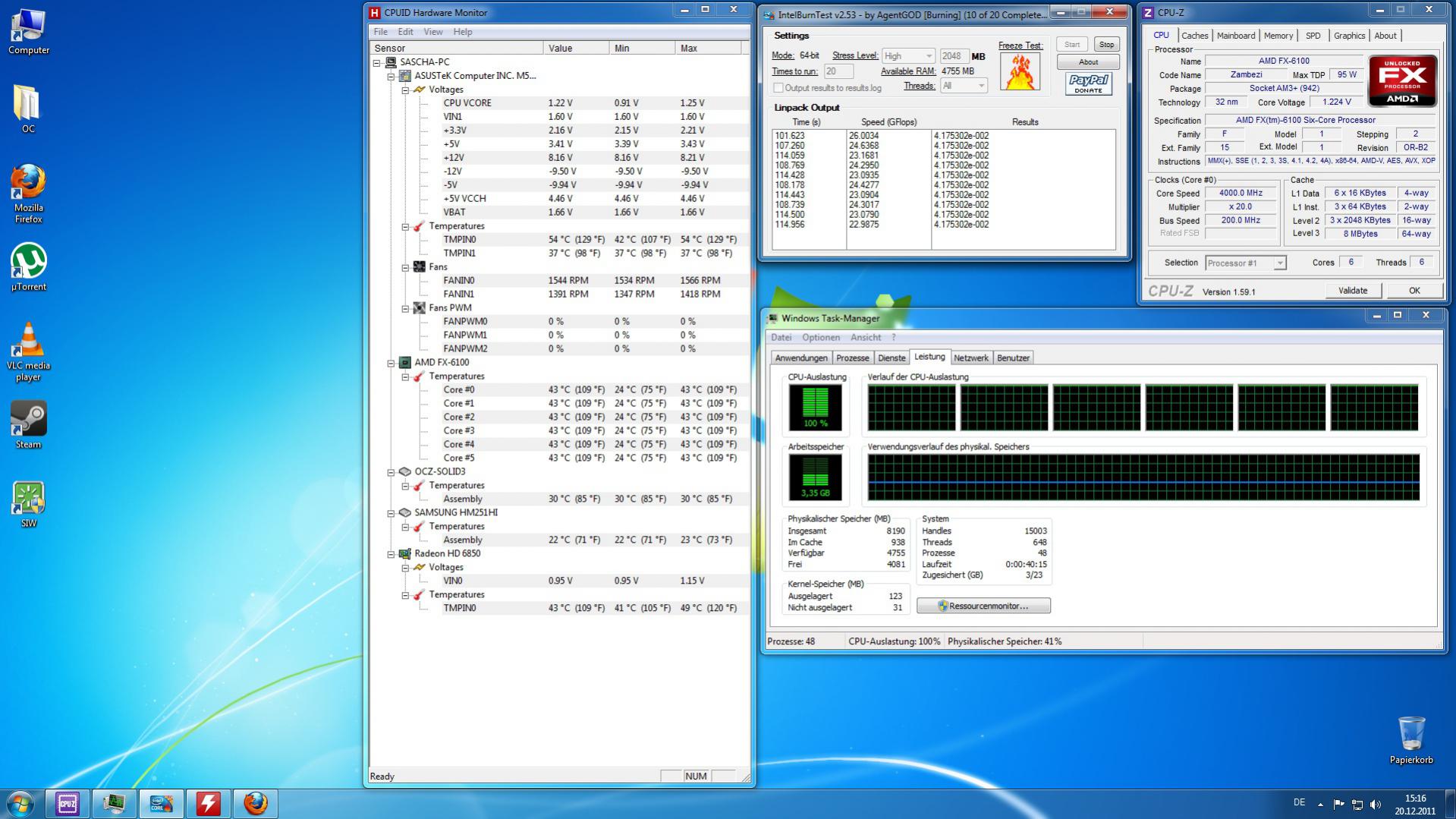
Task: Collapse the ASUSTeK Computer INC. node
Action: [x=392, y=76]
